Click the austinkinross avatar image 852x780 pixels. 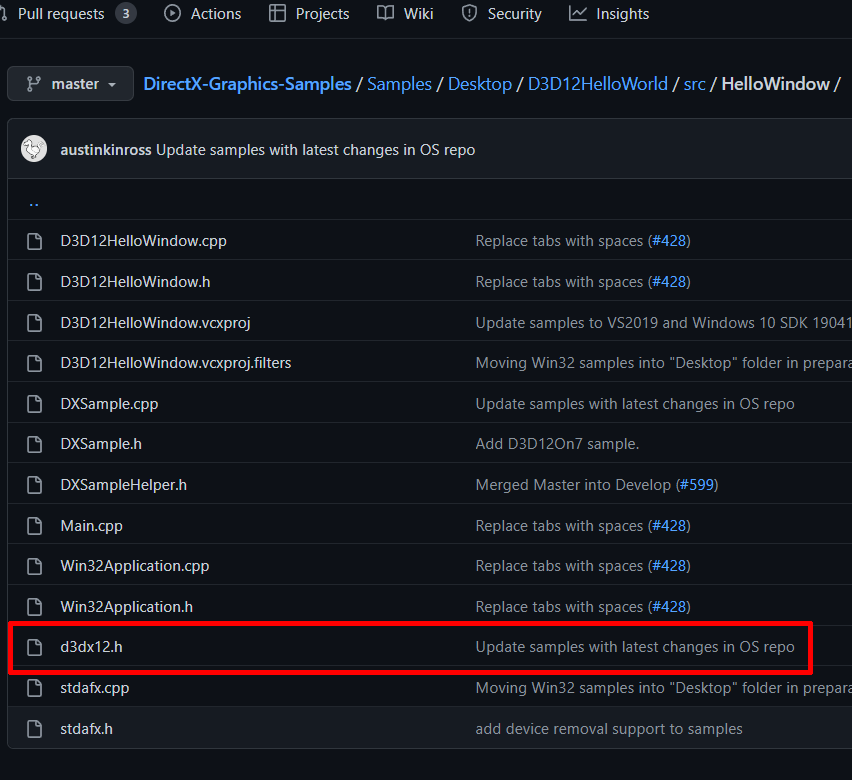coord(34,149)
